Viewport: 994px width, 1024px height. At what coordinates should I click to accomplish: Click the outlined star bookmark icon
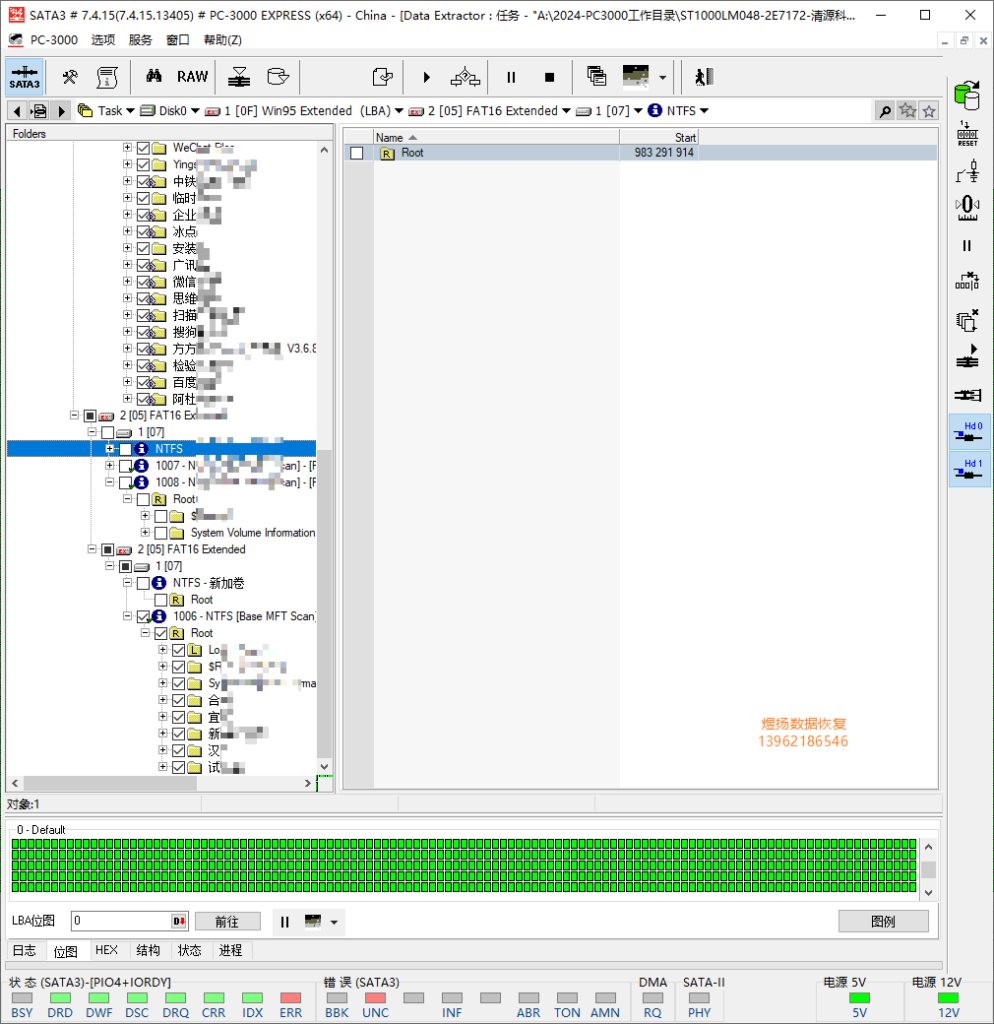(x=929, y=111)
